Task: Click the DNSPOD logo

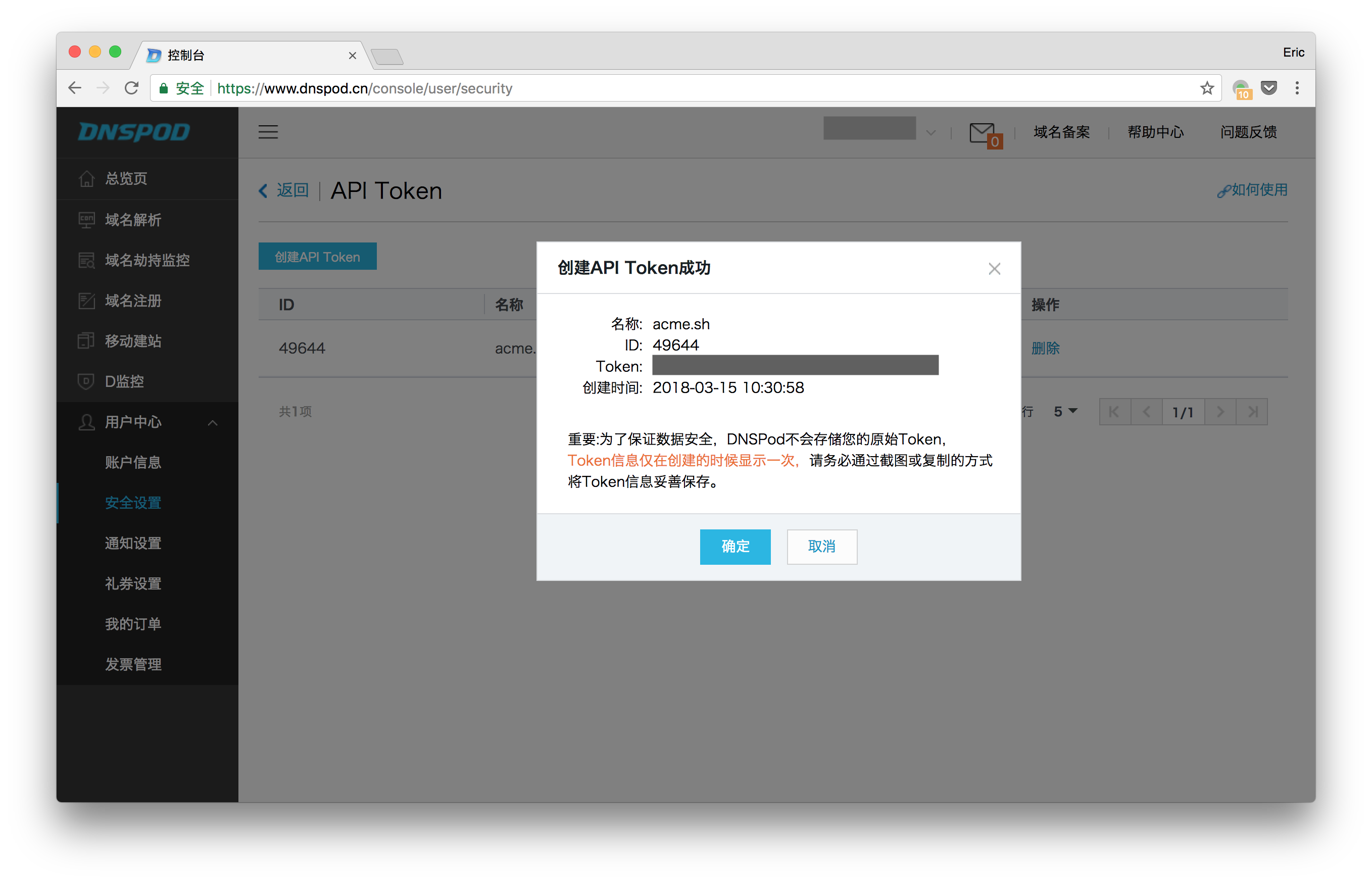Action: [133, 132]
